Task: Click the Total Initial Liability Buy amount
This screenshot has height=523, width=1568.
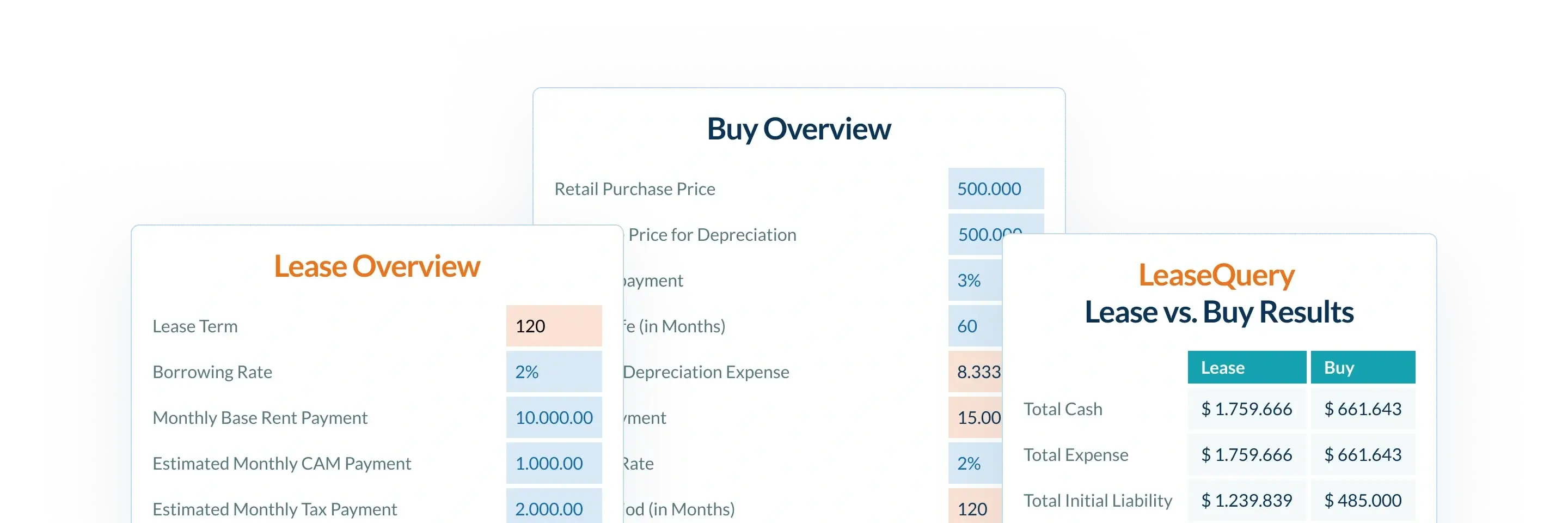Action: point(1362,500)
